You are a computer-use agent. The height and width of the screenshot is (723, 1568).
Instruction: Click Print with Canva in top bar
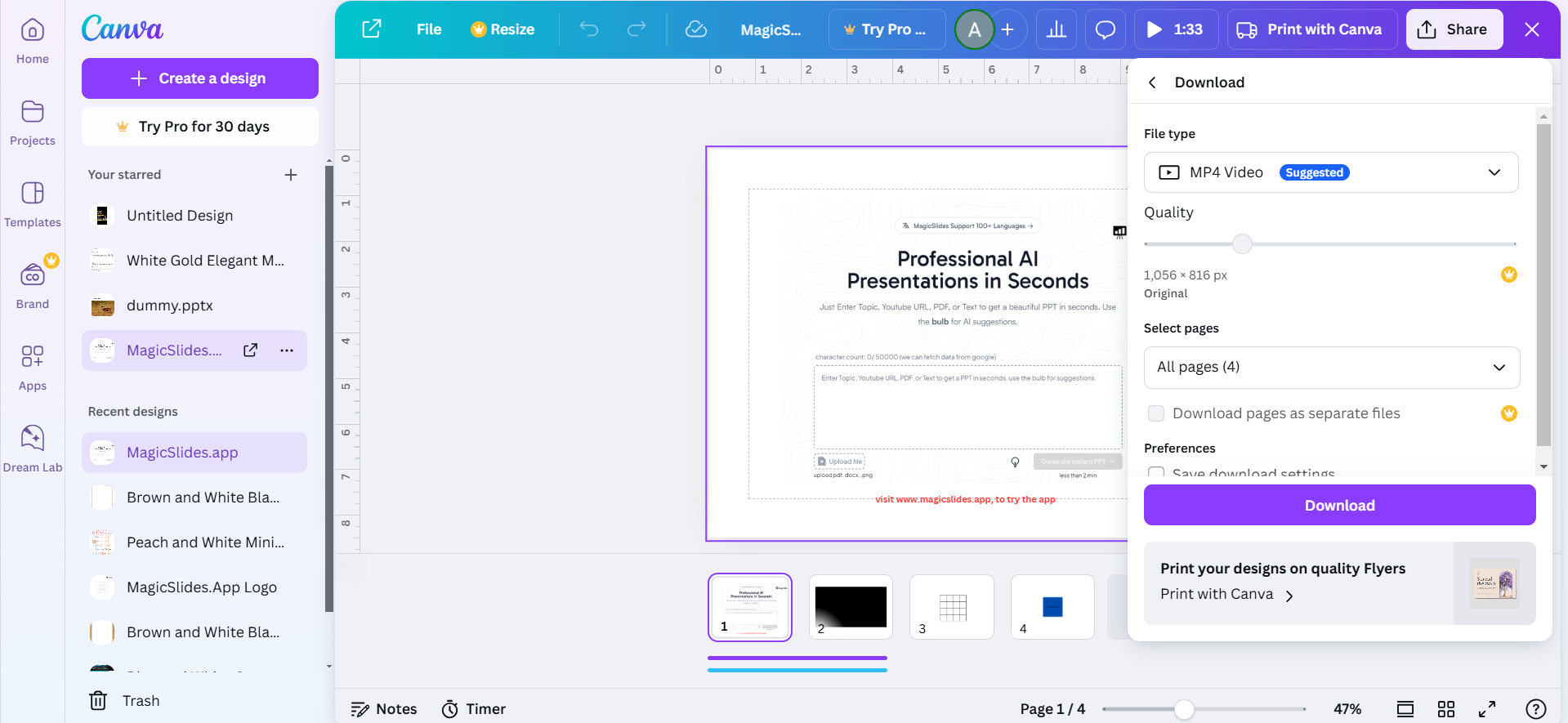(1312, 29)
